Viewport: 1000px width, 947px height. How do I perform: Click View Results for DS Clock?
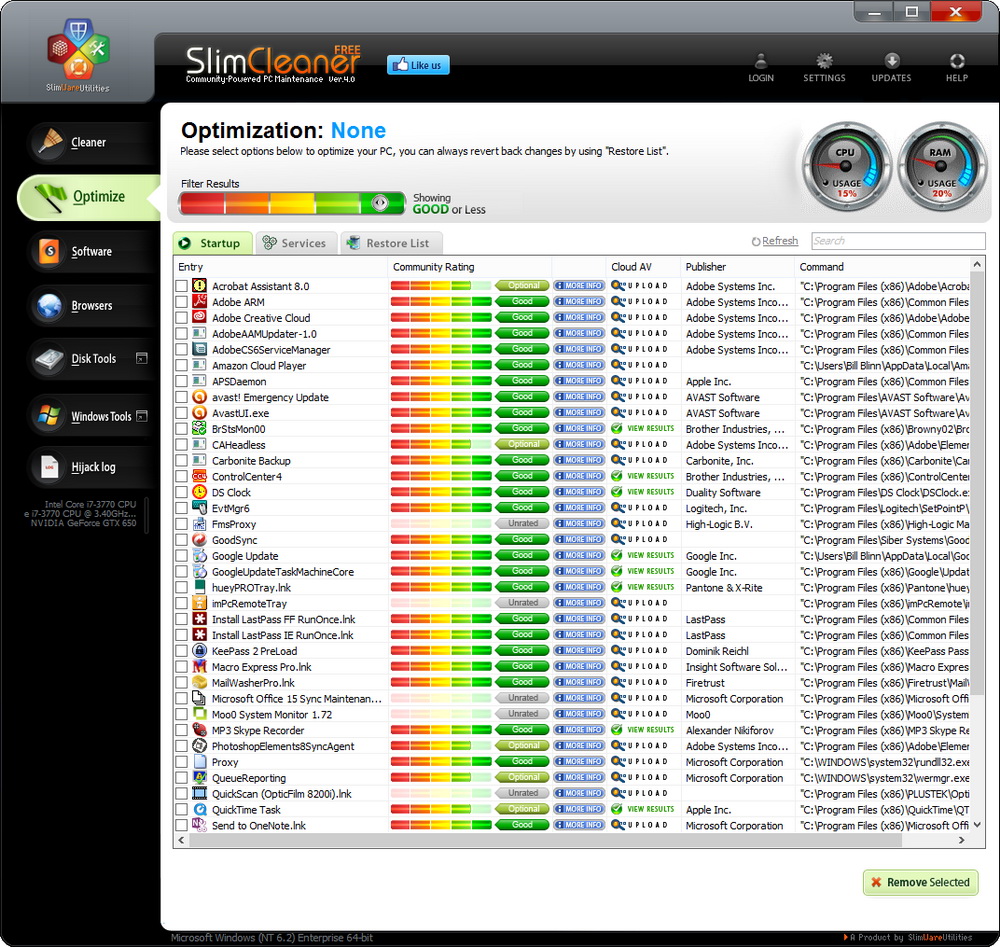[x=642, y=492]
